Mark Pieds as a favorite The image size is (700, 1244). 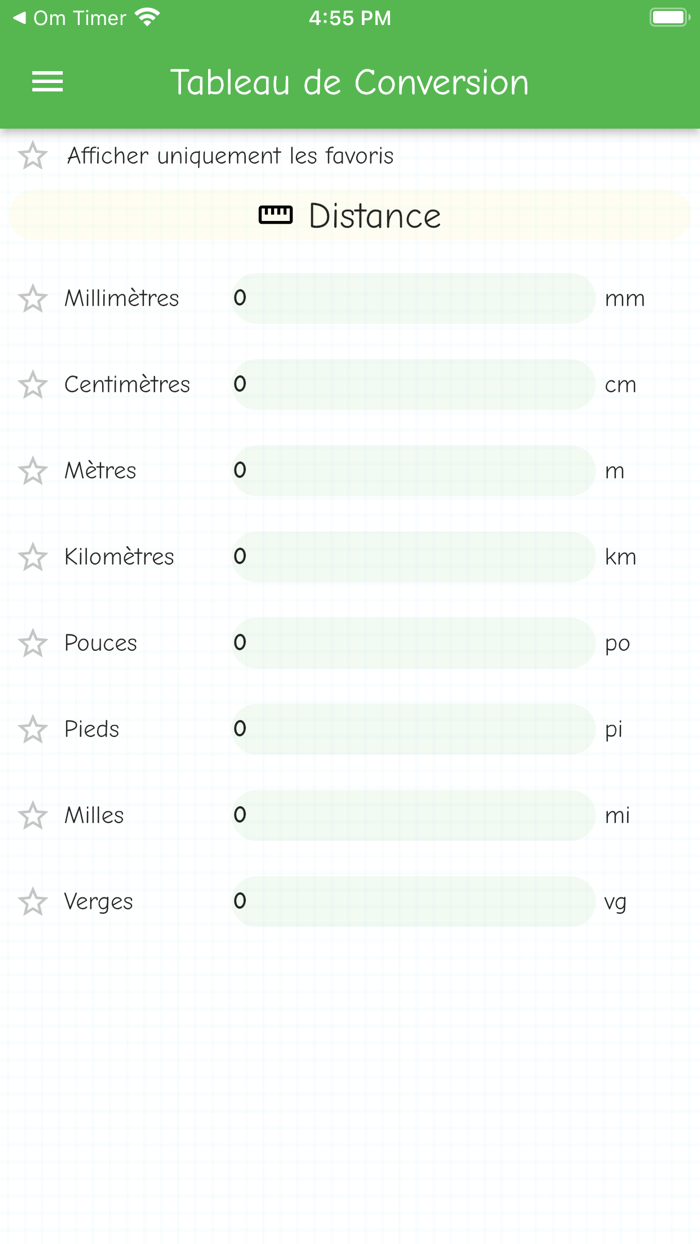point(32,729)
